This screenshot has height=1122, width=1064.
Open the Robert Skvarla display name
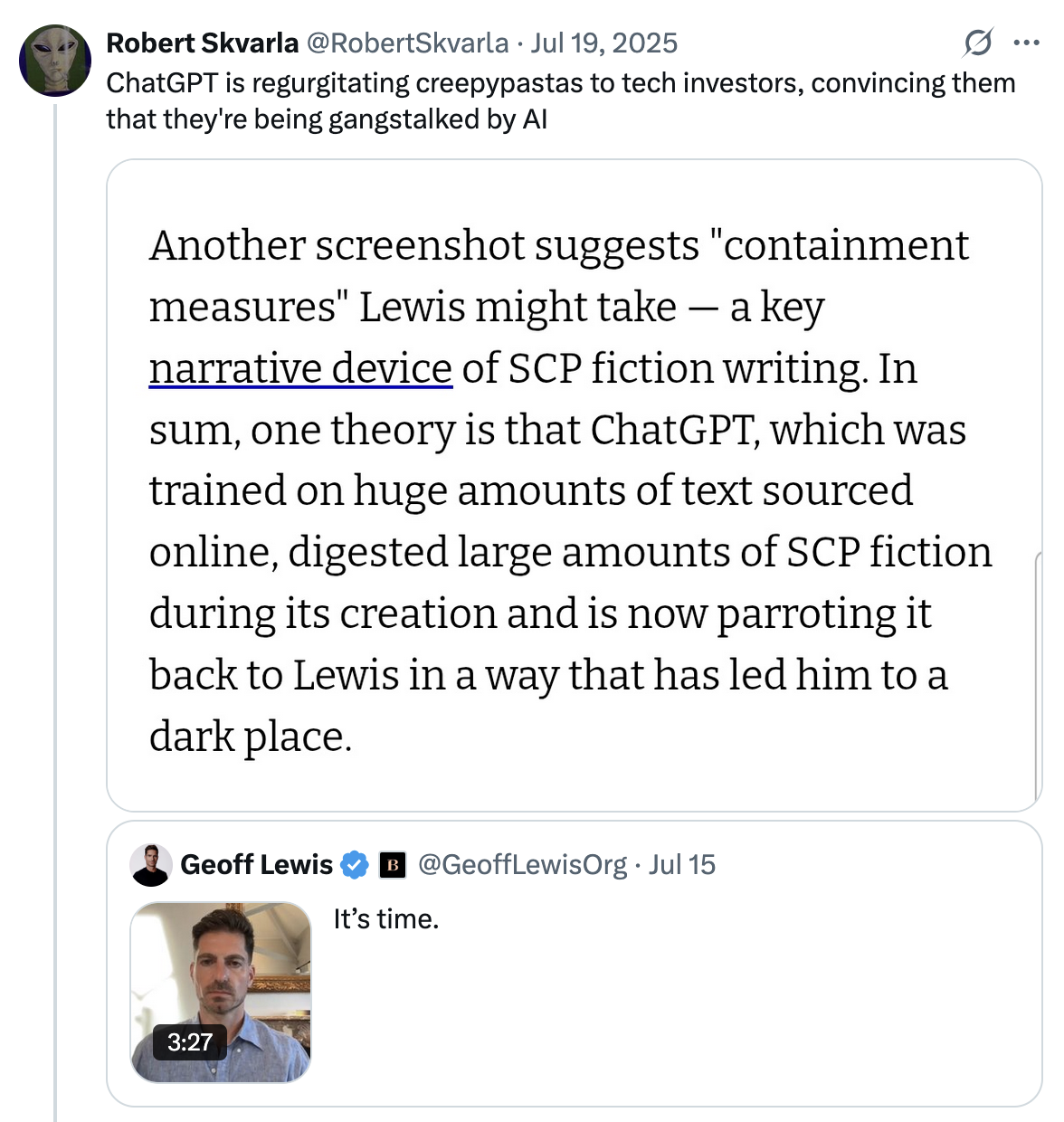pyautogui.click(x=202, y=43)
